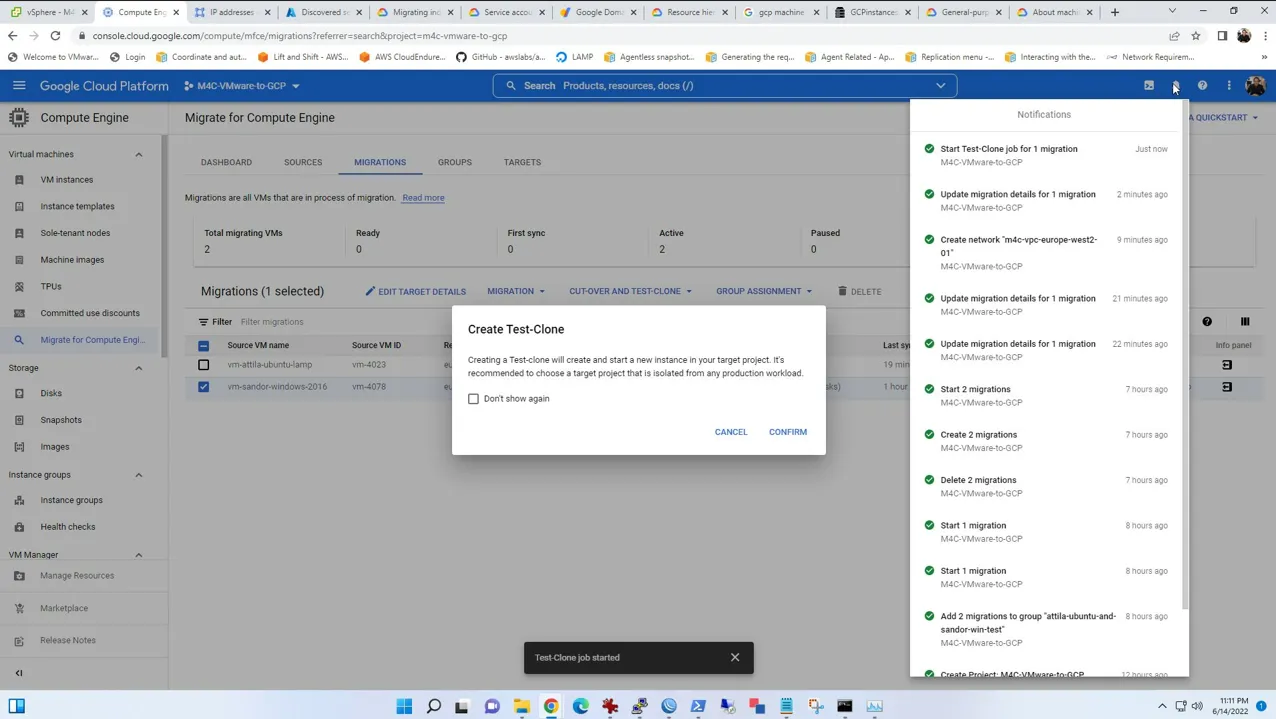
Task: Confirm the Create Test-Clone dialog
Action: (788, 432)
